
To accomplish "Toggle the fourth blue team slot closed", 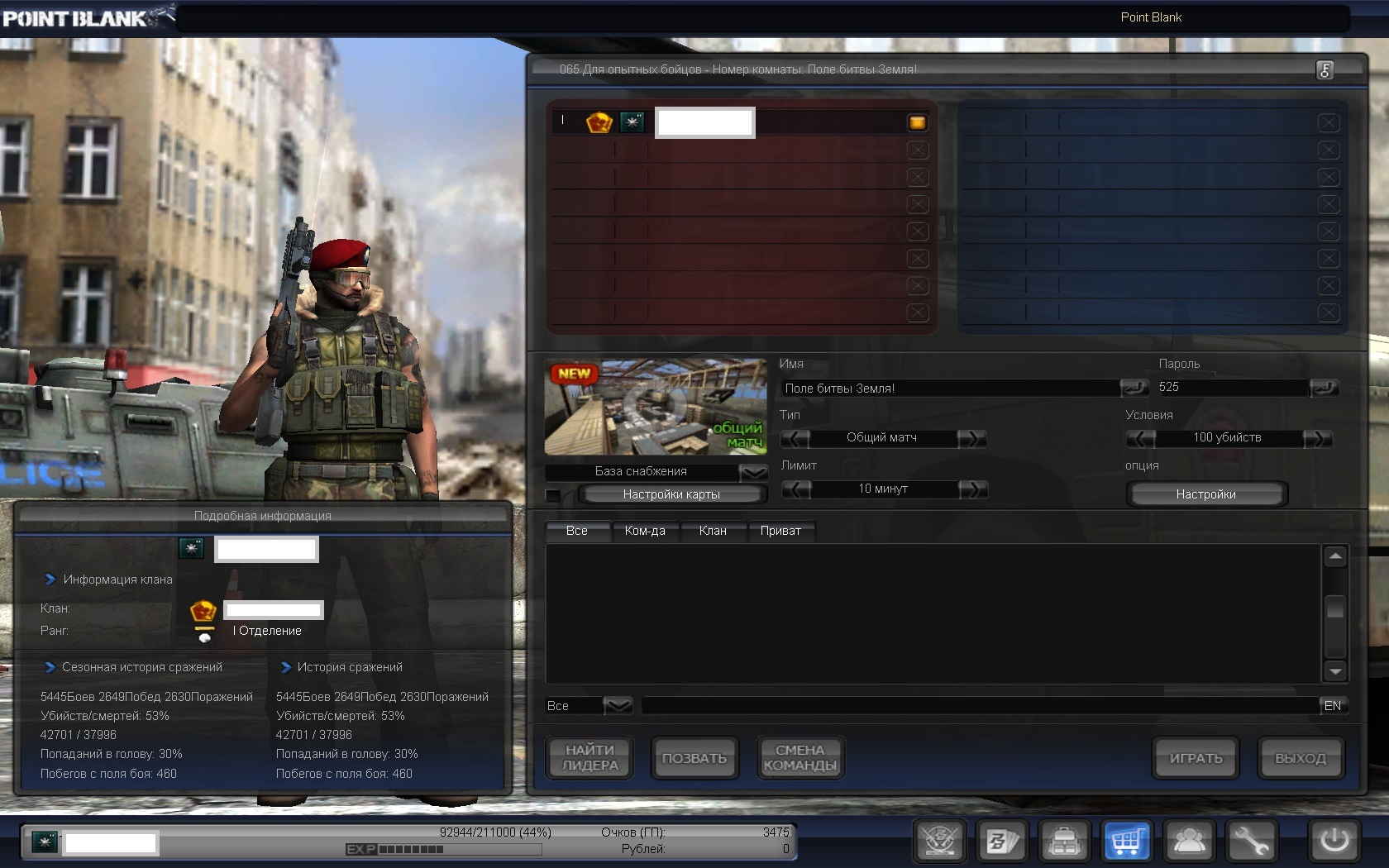I will (1328, 204).
